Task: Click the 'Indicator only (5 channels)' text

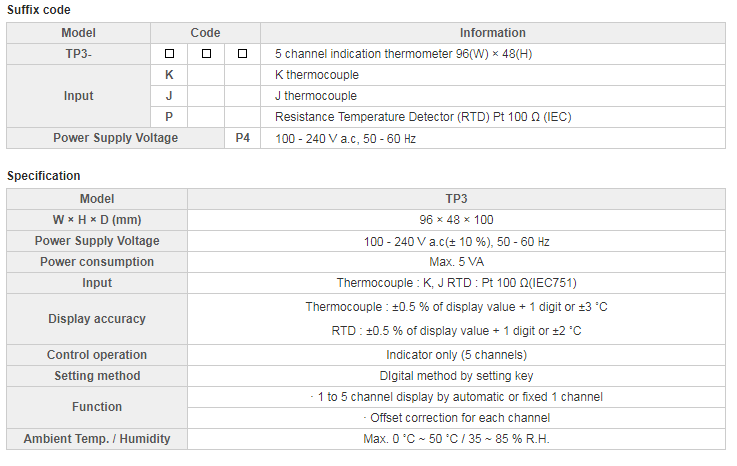Action: 456,355
